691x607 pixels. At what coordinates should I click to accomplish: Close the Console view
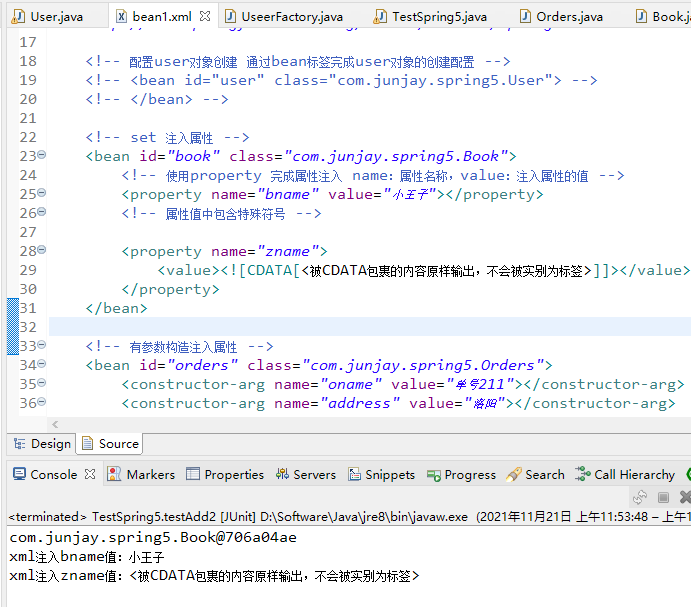point(90,474)
